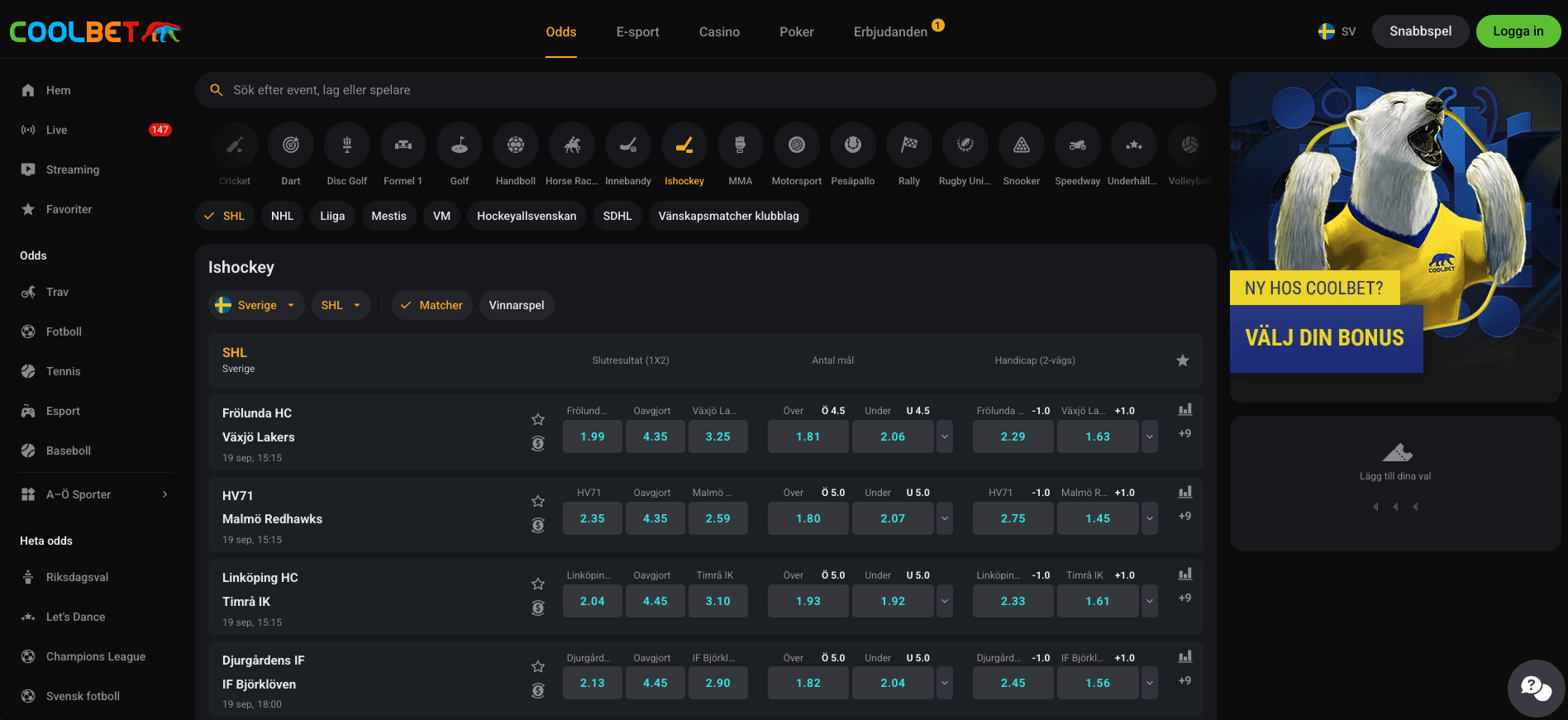Go to the E-sport tab
The height and width of the screenshot is (720, 1568).
[x=638, y=31]
